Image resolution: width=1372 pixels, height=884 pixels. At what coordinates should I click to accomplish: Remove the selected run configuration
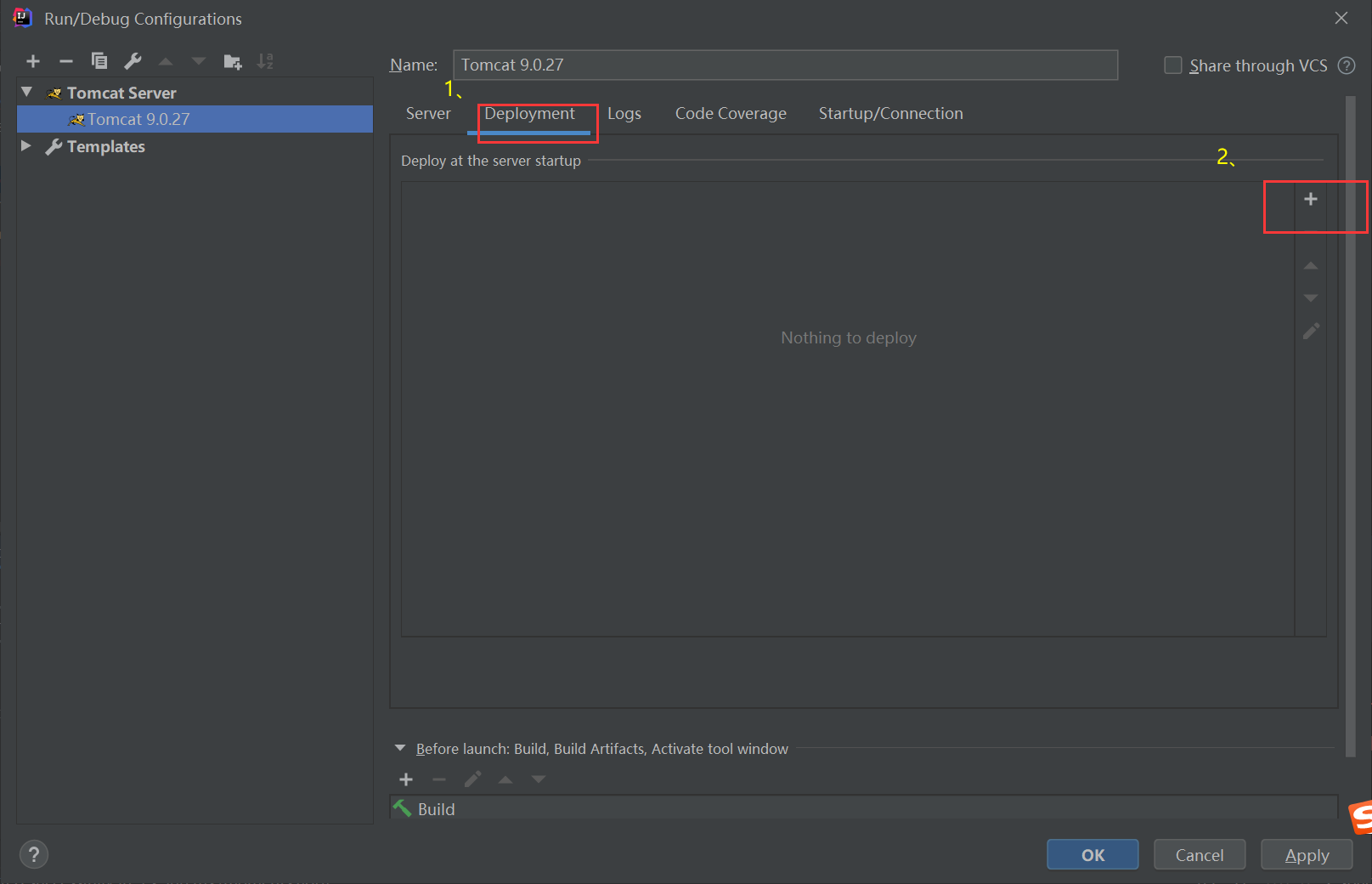[66, 61]
